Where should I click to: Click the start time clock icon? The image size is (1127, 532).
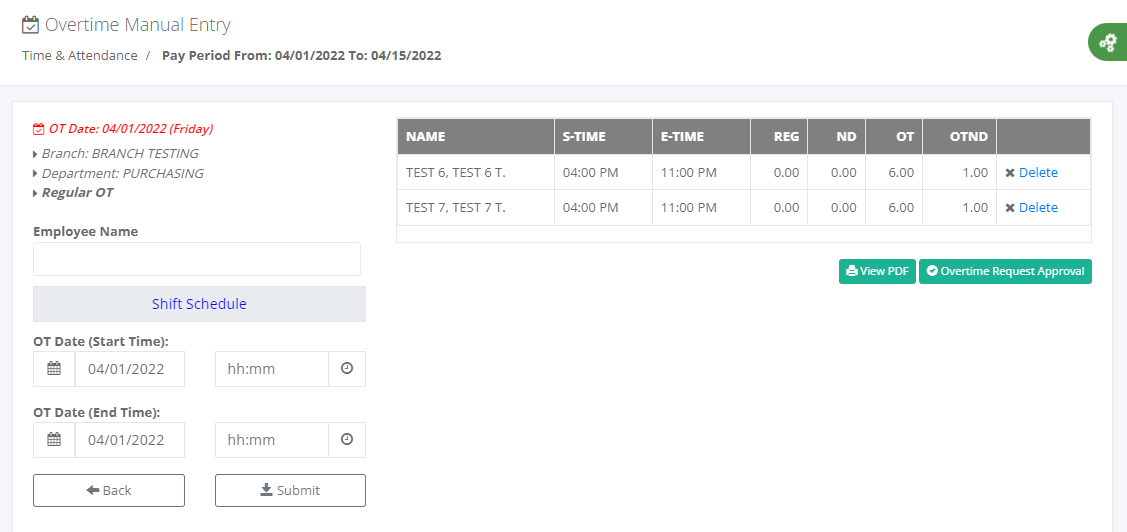(347, 369)
